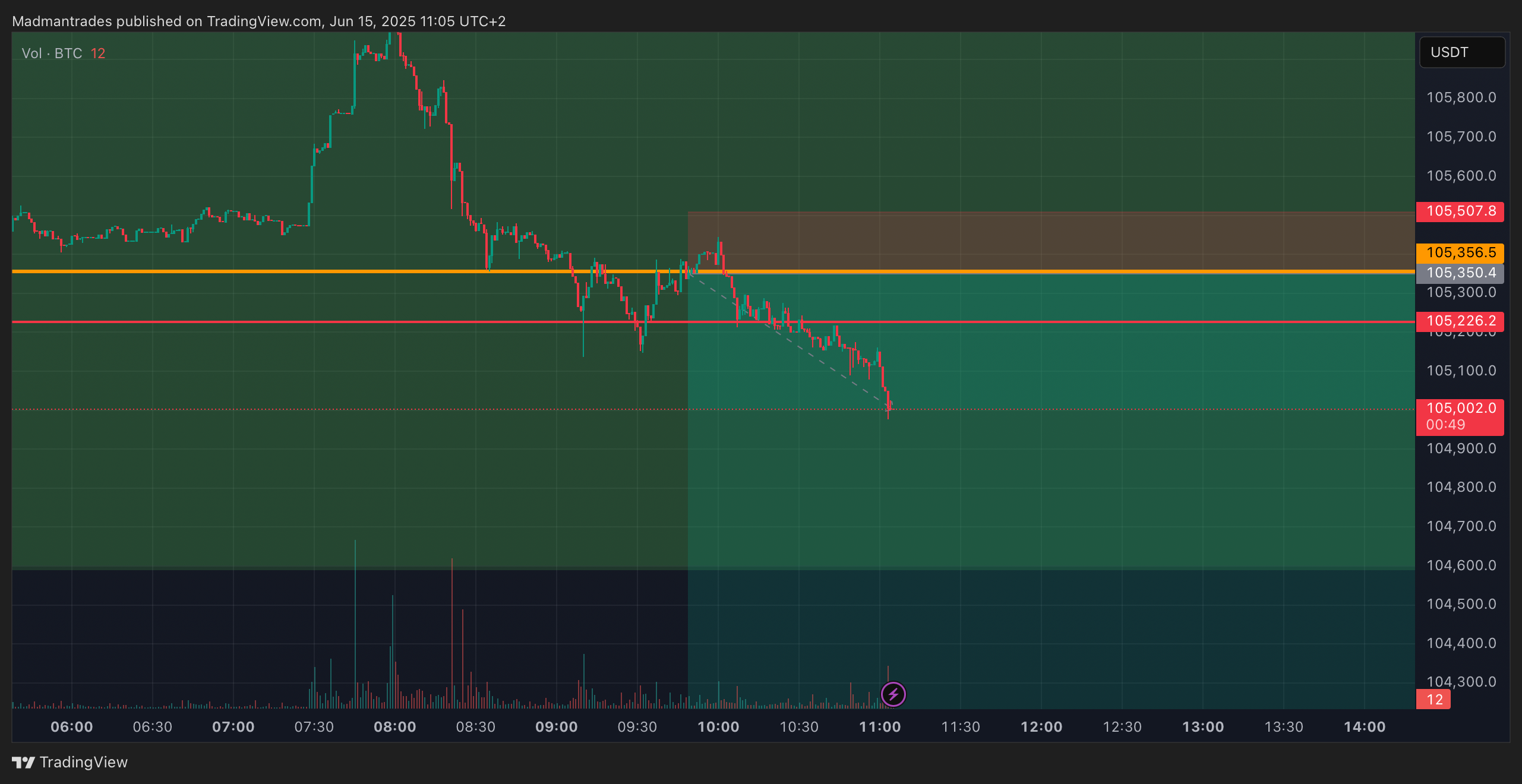Select the brown stop-loss zone of short position
Image resolution: width=1522 pixels, height=784 pixels.
click(1051, 241)
